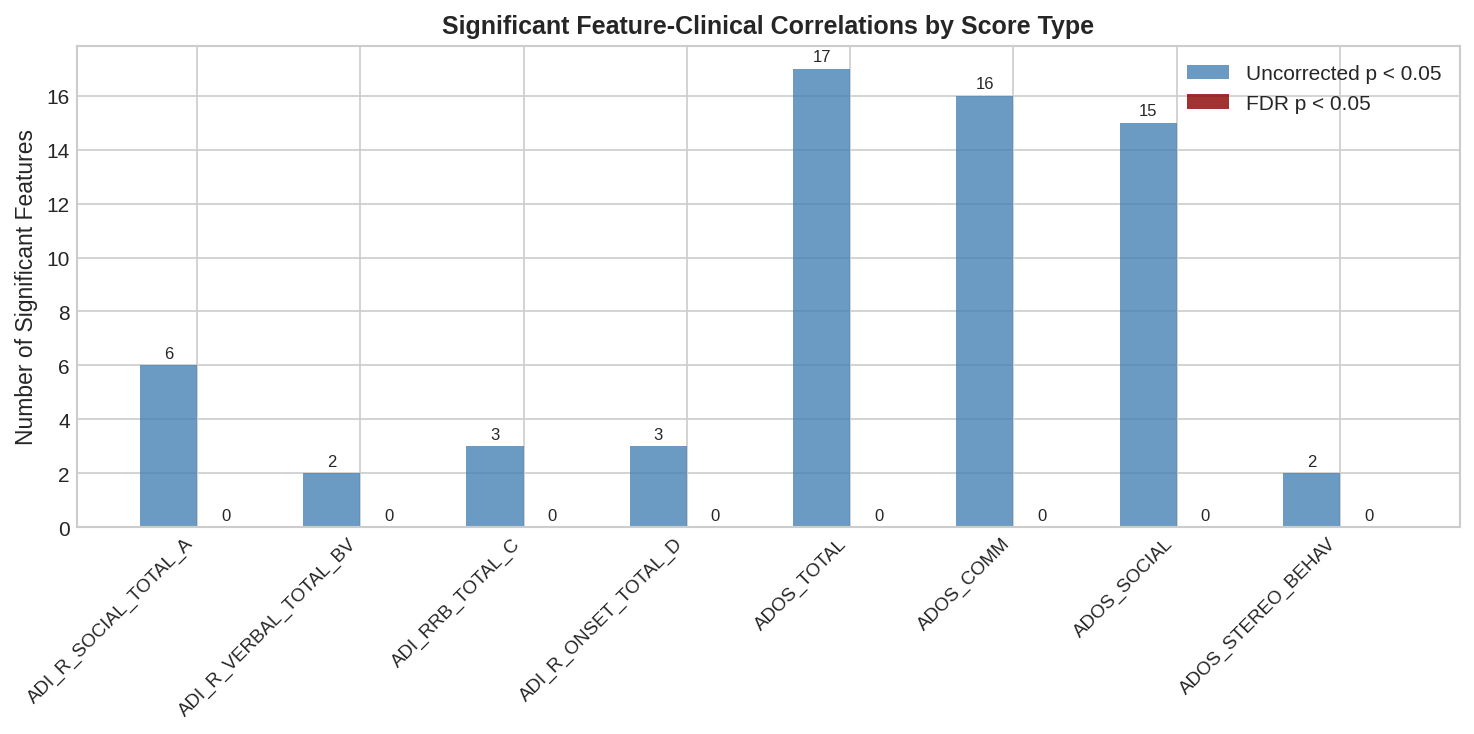
Task: Click the blue ADOS_COMM bar
Action: click(x=984, y=311)
